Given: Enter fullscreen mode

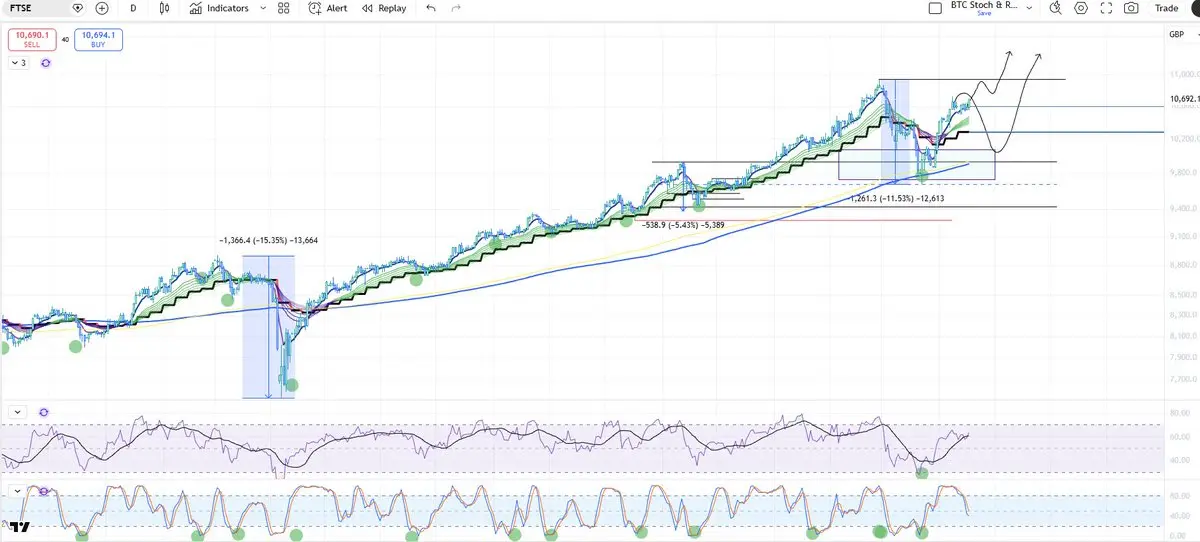Looking at the screenshot, I should (1106, 8).
